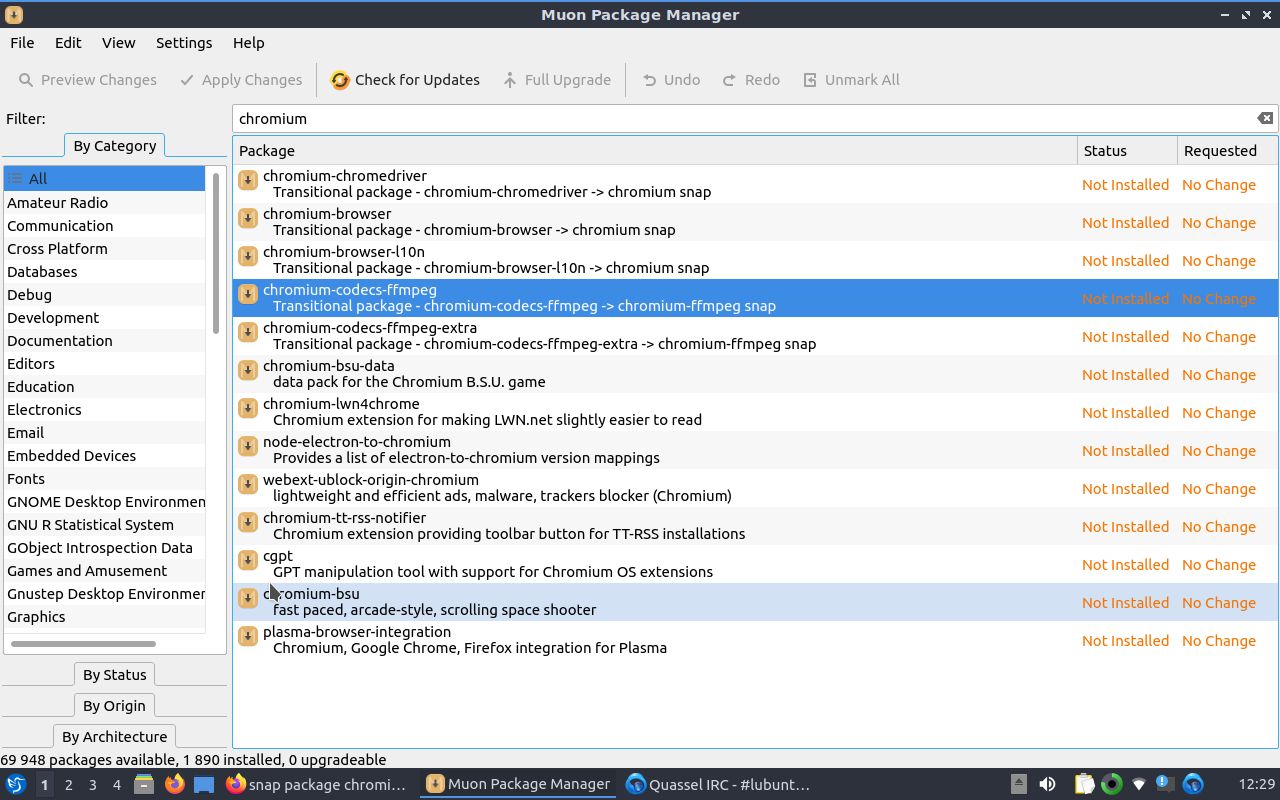Click the chromium-bsu-data package icon
Viewport: 1280px width, 800px height.
[248, 371]
